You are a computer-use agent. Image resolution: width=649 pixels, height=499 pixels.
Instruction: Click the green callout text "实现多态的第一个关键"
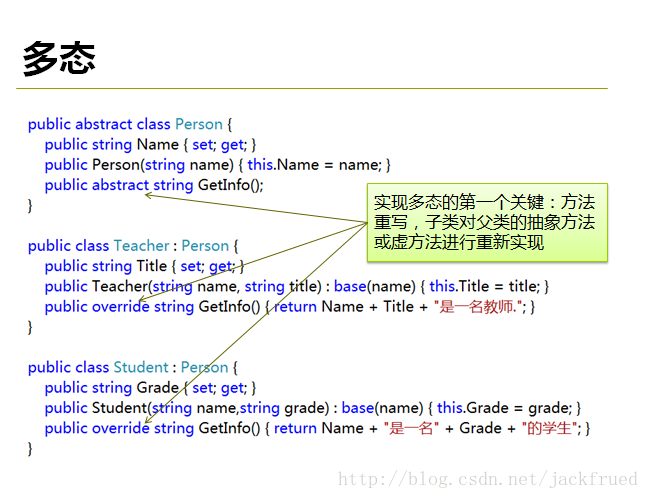(459, 202)
